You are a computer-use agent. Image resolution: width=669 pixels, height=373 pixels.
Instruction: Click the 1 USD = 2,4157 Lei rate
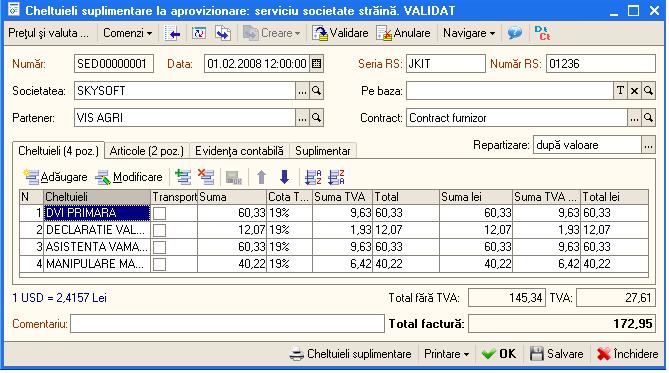[59, 297]
